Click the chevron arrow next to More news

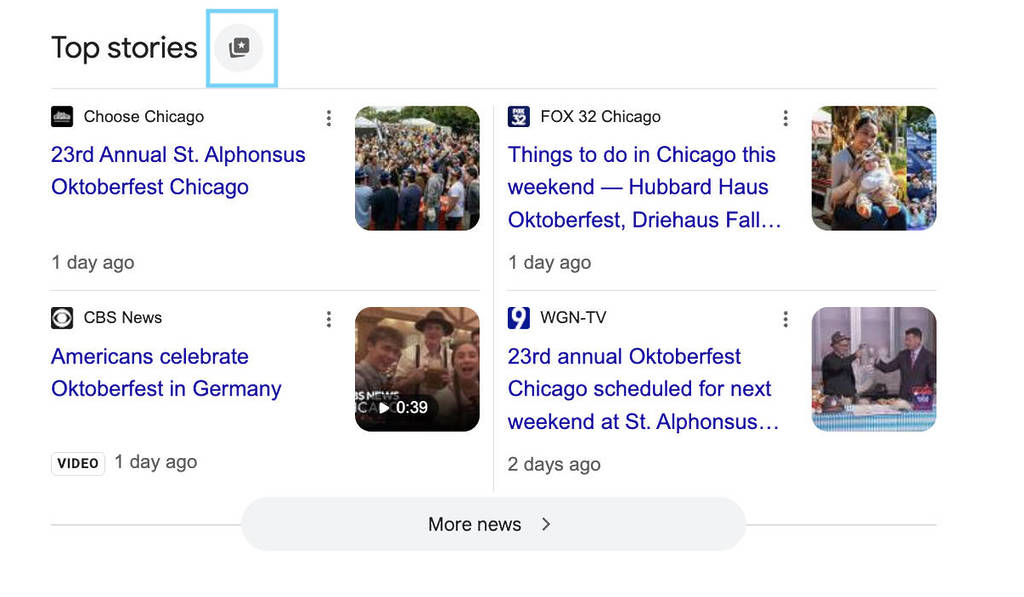click(546, 524)
